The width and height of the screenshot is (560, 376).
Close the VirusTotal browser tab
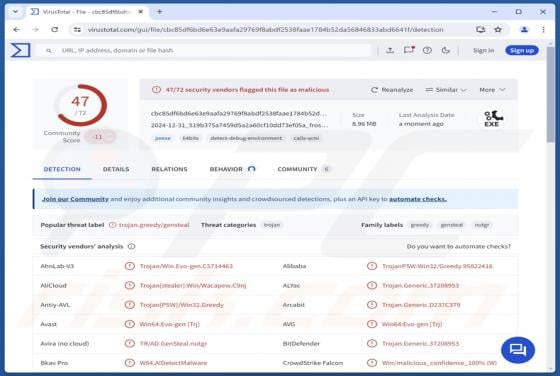[x=141, y=12]
